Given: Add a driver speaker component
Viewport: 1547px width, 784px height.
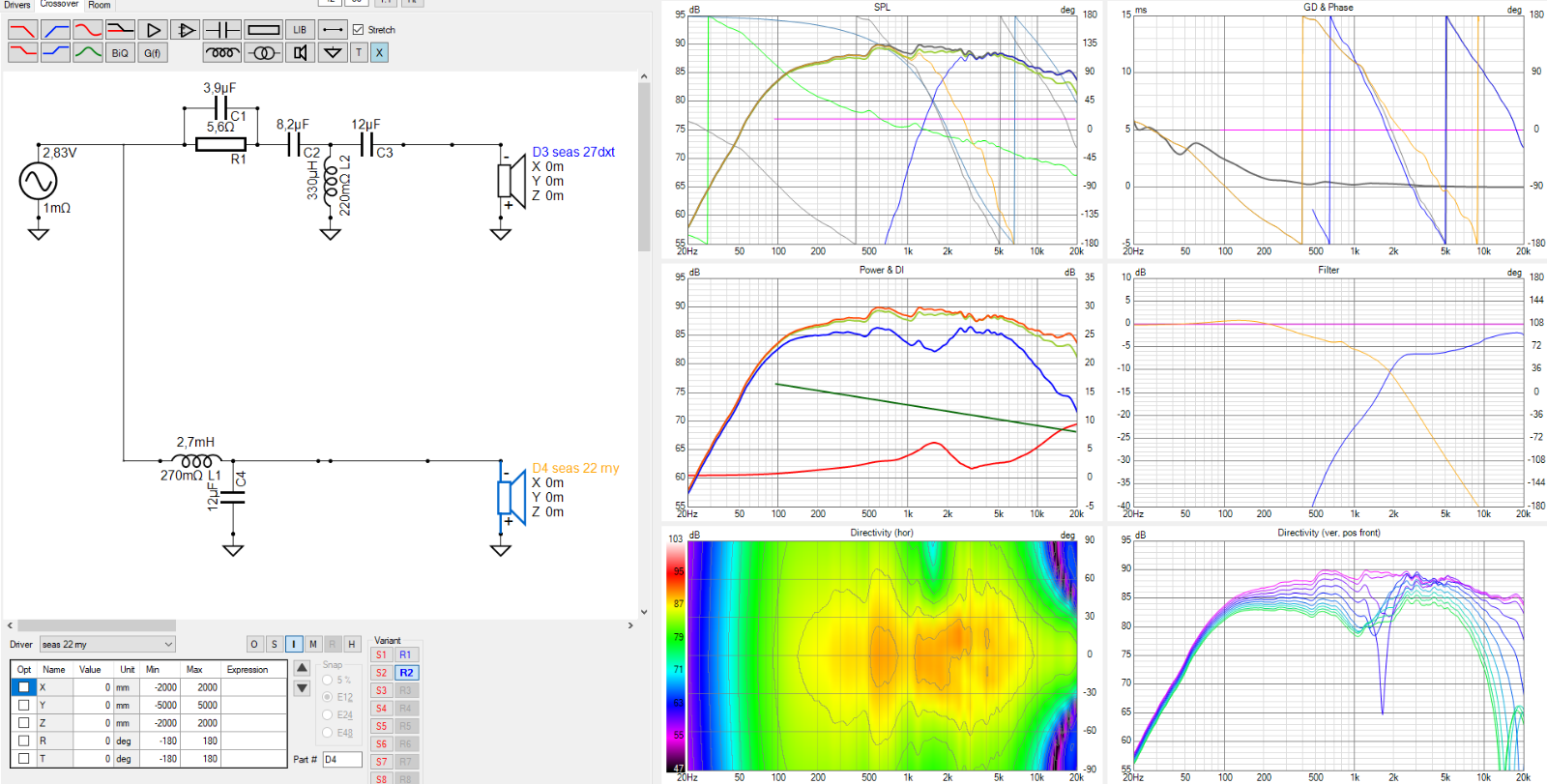Looking at the screenshot, I should point(300,52).
